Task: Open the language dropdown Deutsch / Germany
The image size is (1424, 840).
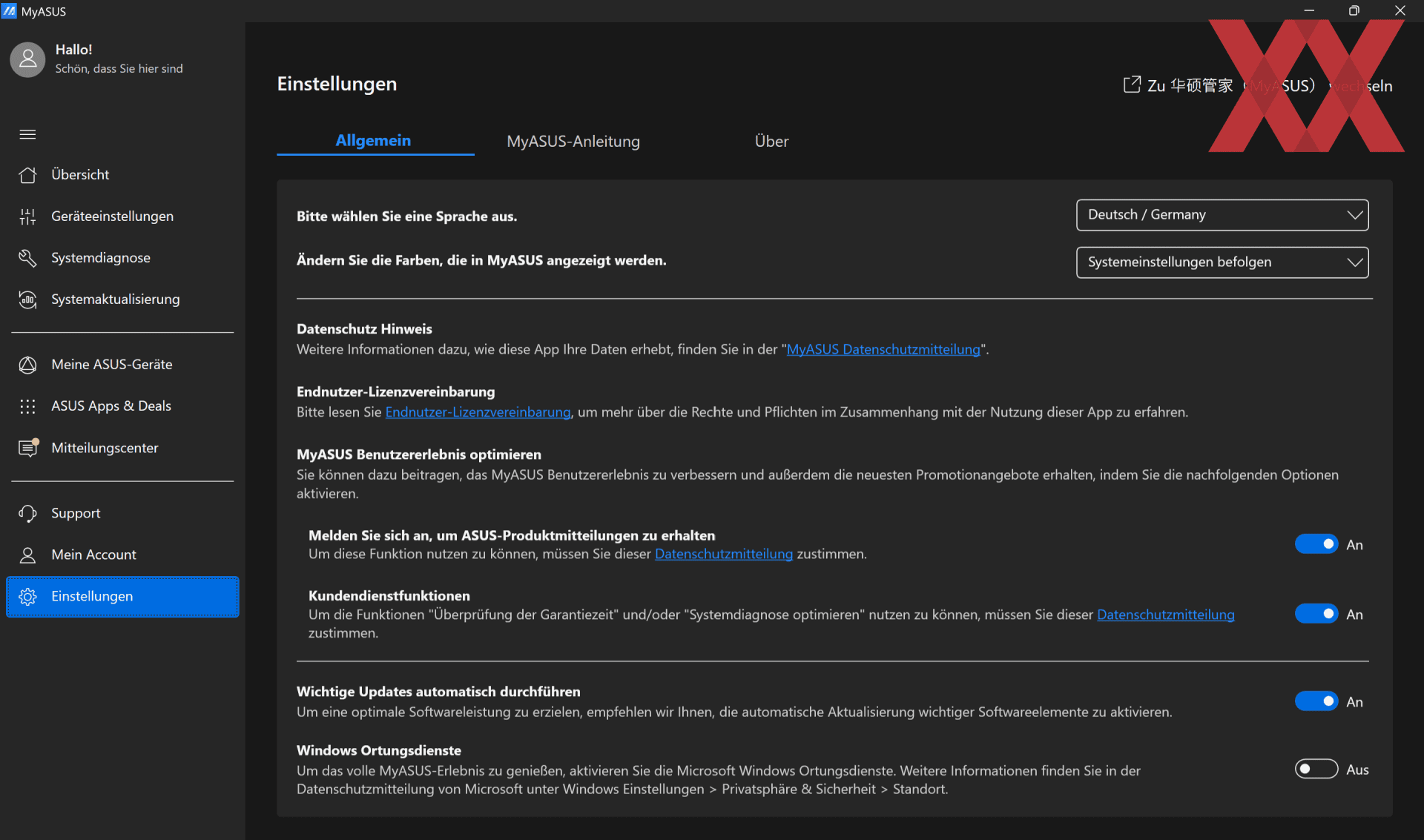Action: tap(1222, 215)
